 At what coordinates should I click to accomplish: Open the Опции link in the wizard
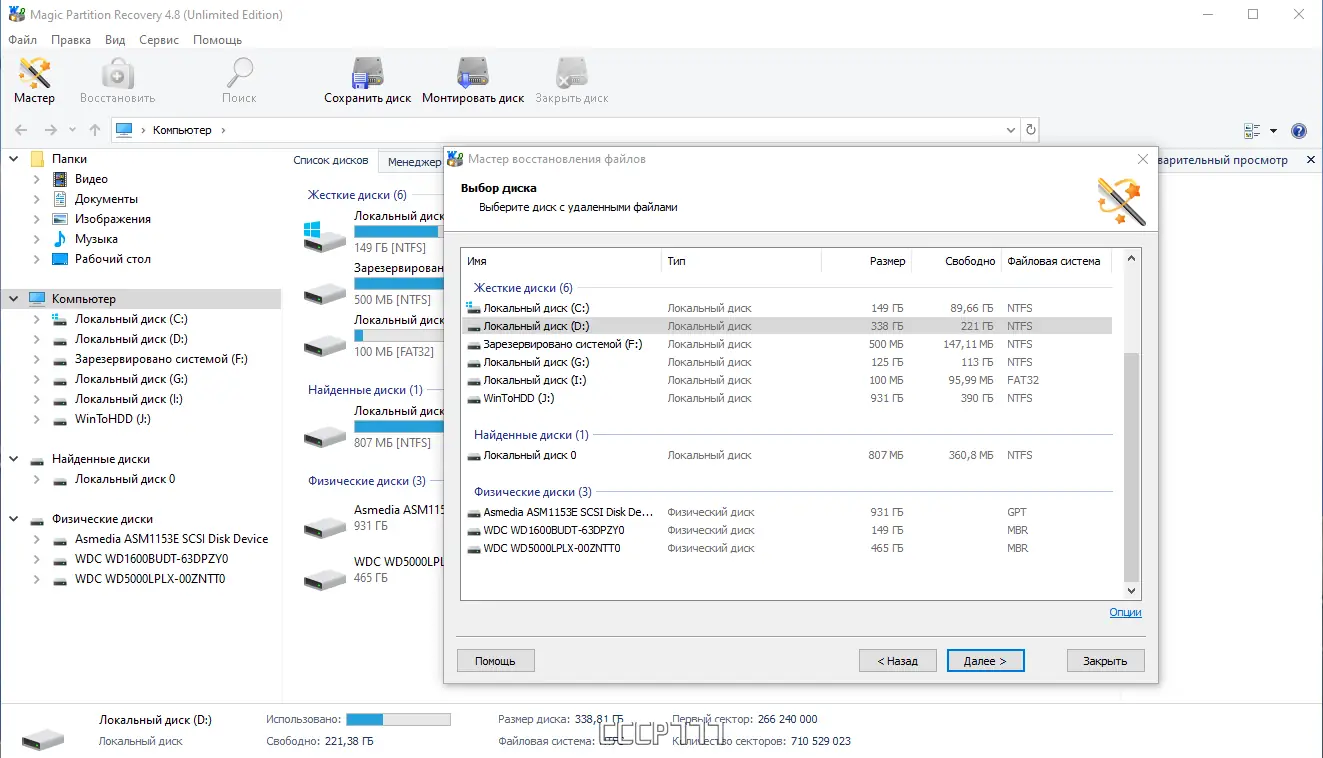click(1125, 612)
